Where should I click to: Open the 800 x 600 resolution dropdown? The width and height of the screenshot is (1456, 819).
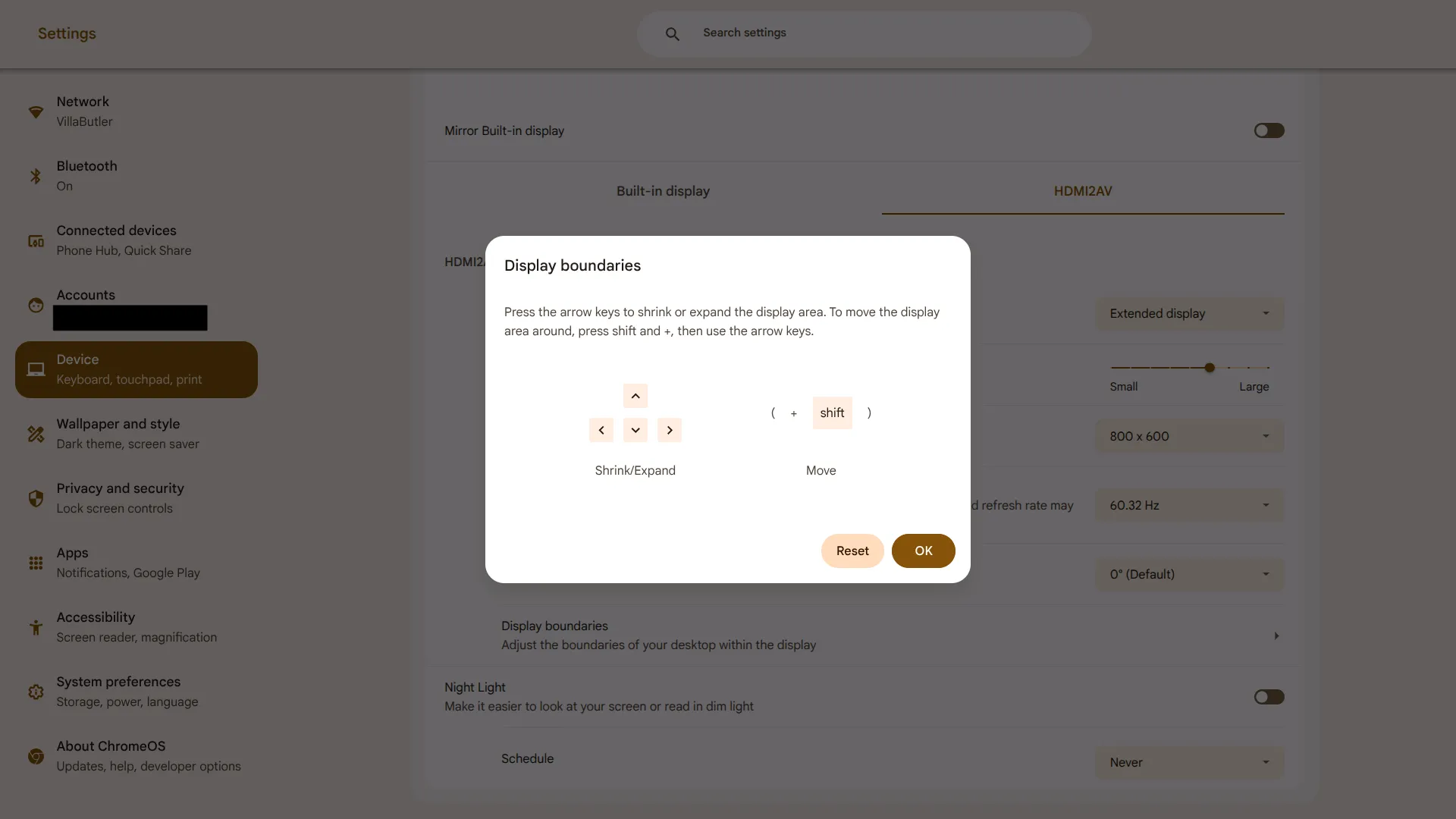click(1189, 436)
